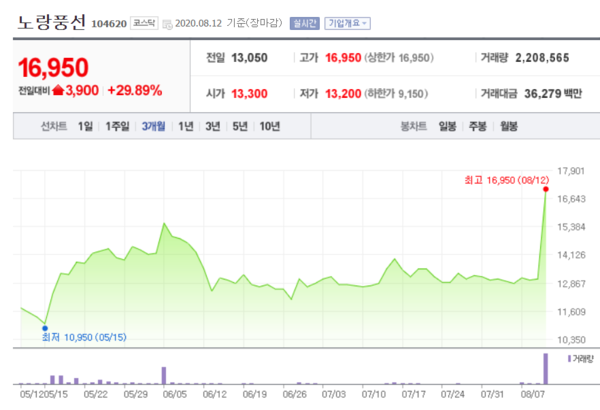Click the 실시간 button
Viewport: 600px width, 410px height.
[x=305, y=23]
